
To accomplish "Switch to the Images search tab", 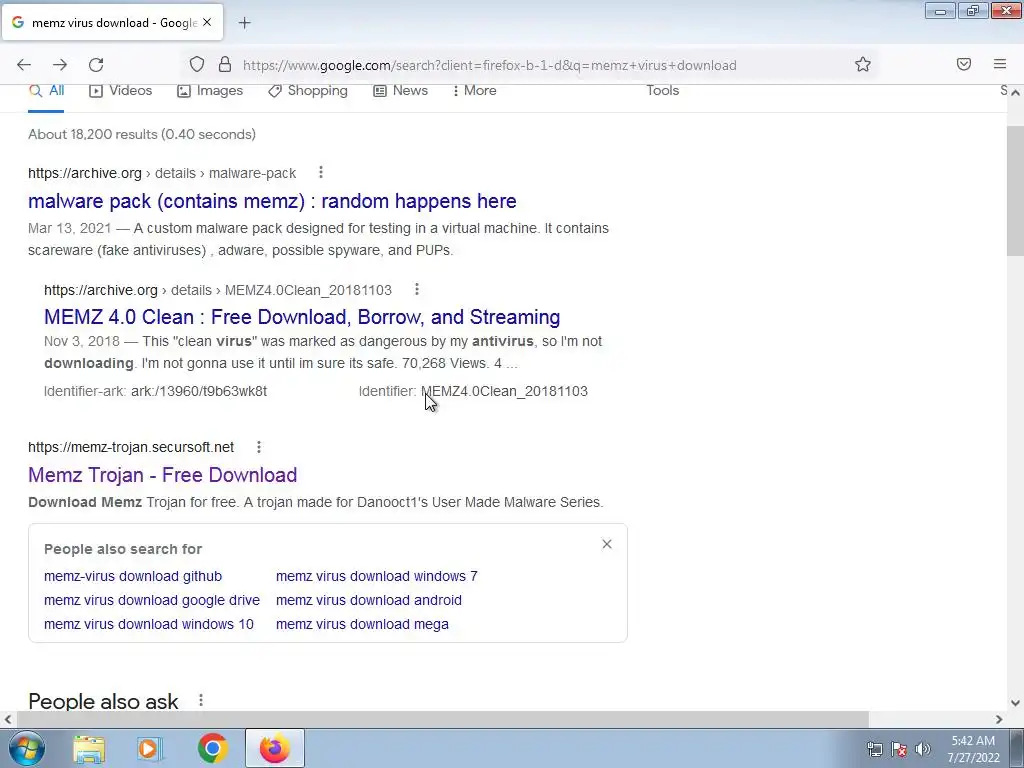I will (210, 91).
